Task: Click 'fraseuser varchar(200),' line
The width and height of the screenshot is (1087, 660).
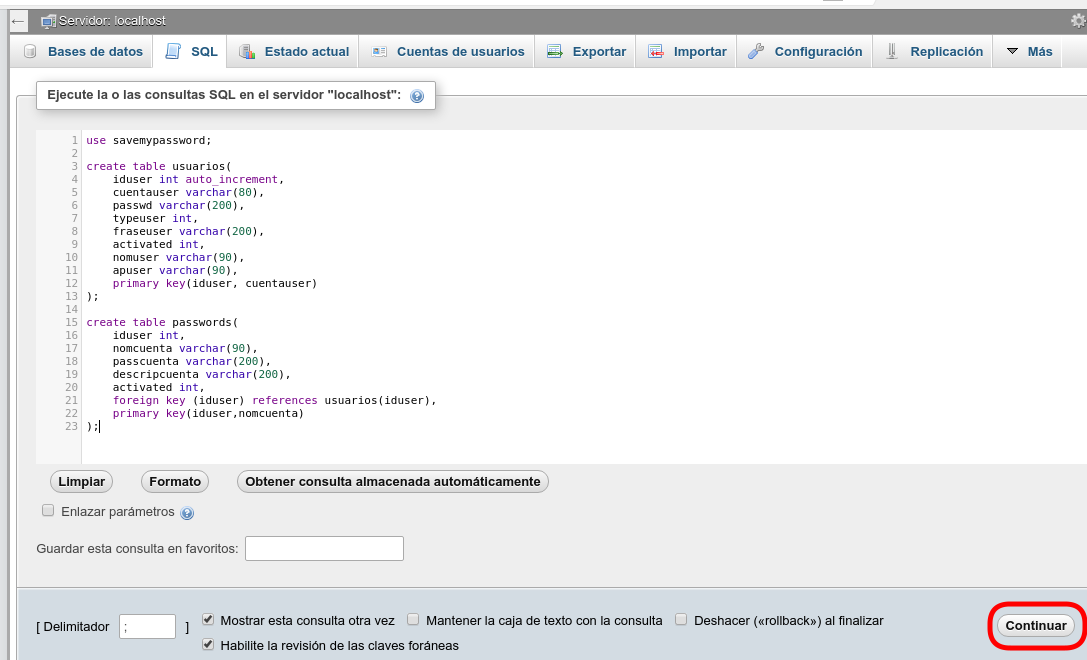Action: (189, 232)
